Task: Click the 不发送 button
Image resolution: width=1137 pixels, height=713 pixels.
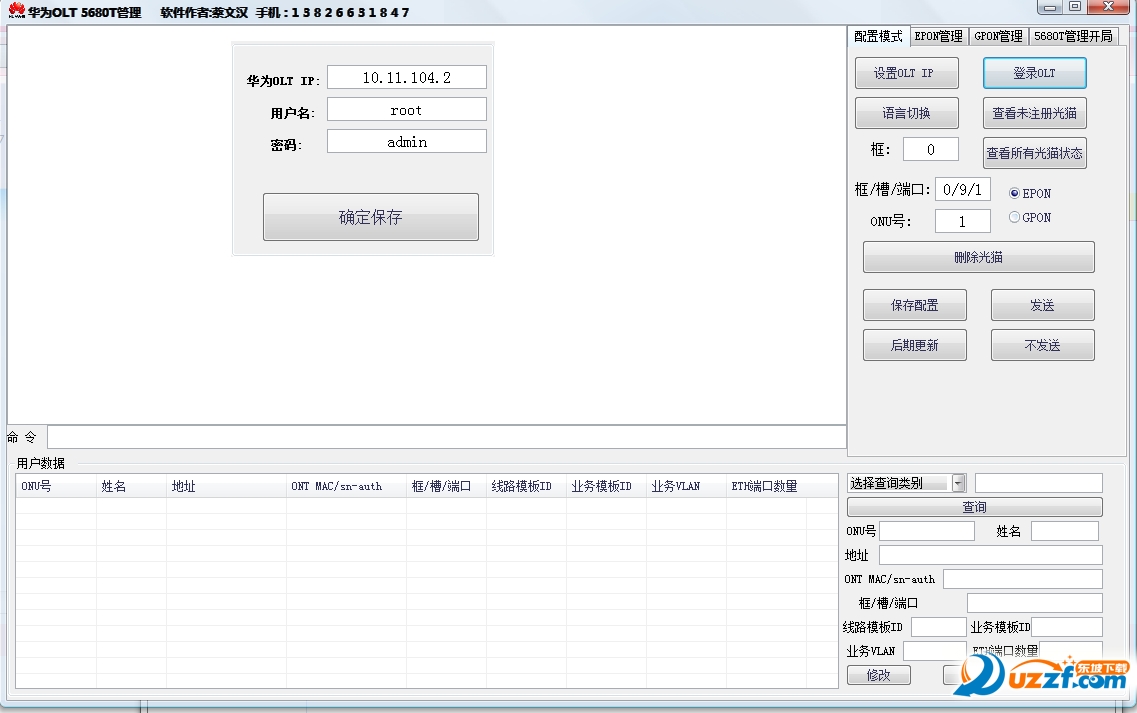Action: pos(1043,345)
